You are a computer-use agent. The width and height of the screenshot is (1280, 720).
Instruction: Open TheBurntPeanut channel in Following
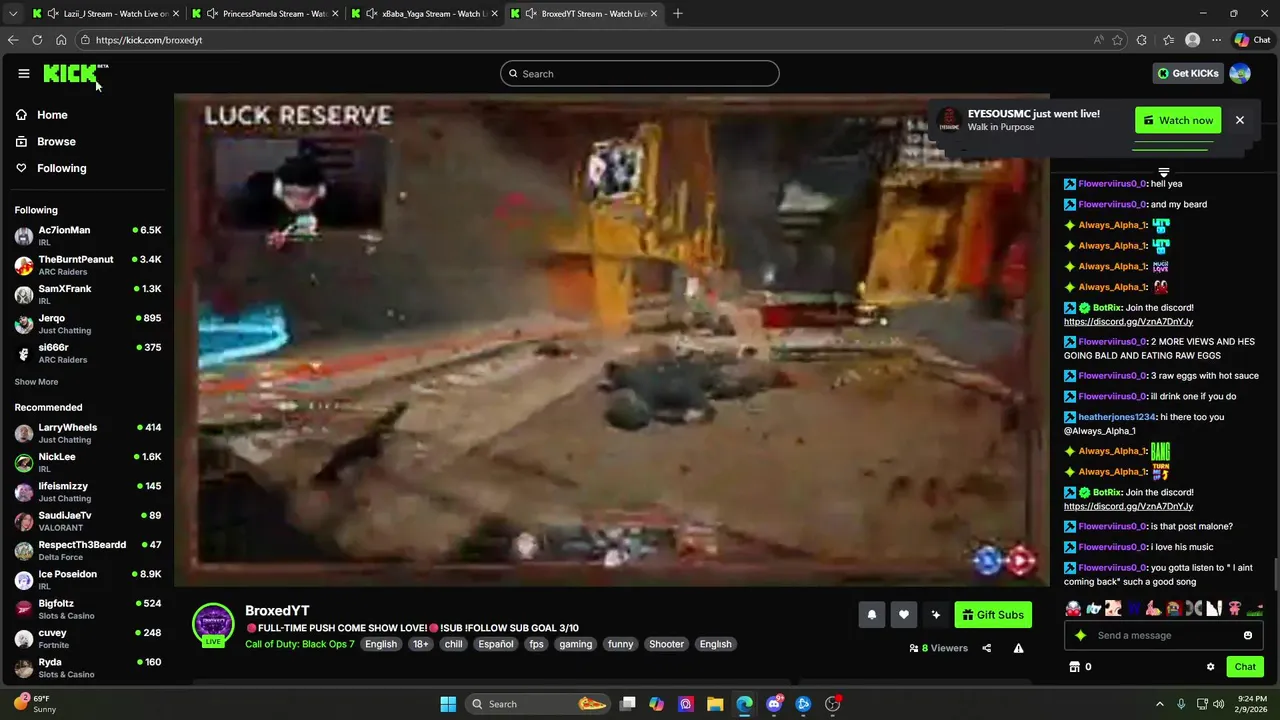point(88,265)
